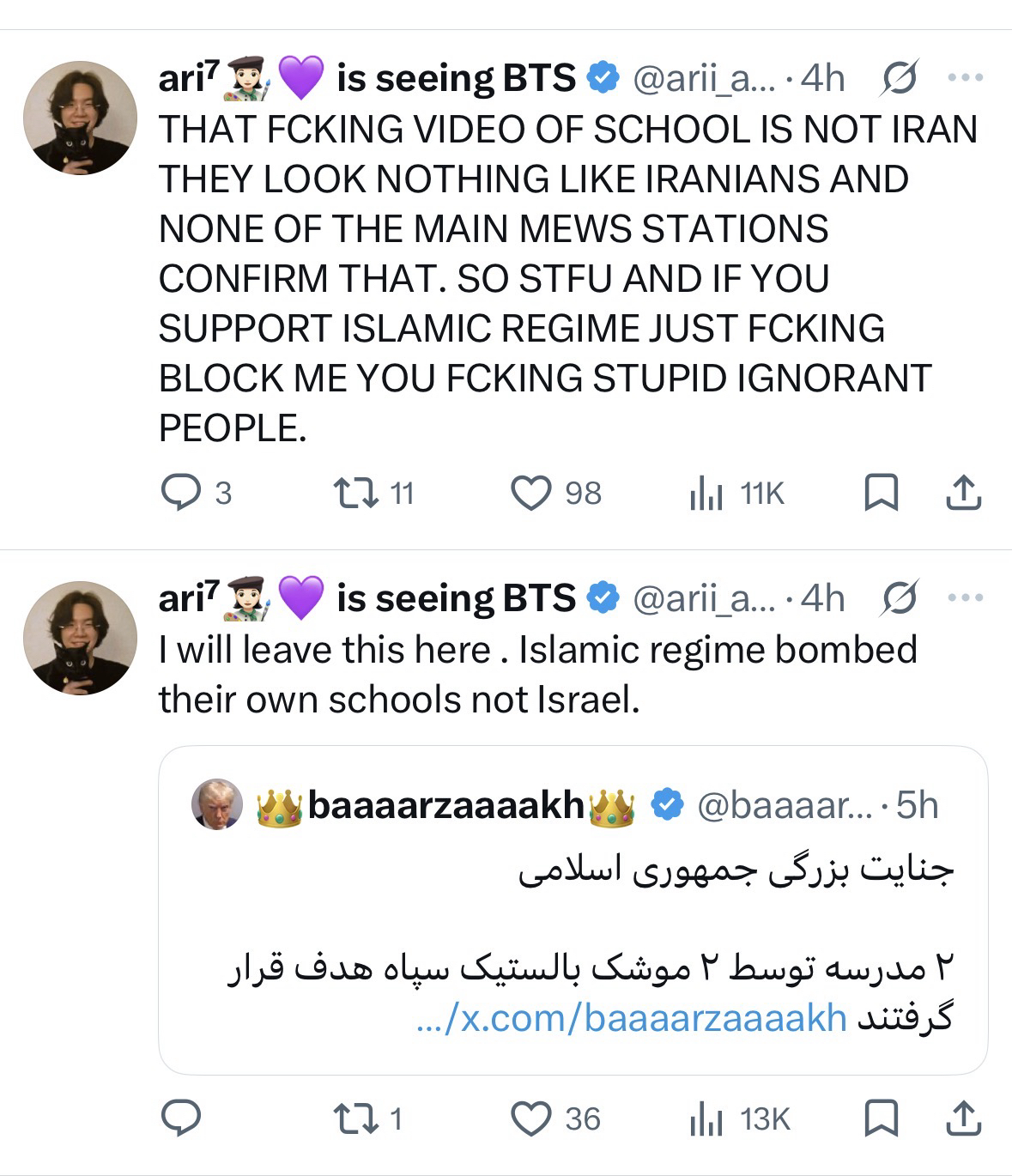Reply to the 'I will leave this here' tweet

tap(180, 1118)
